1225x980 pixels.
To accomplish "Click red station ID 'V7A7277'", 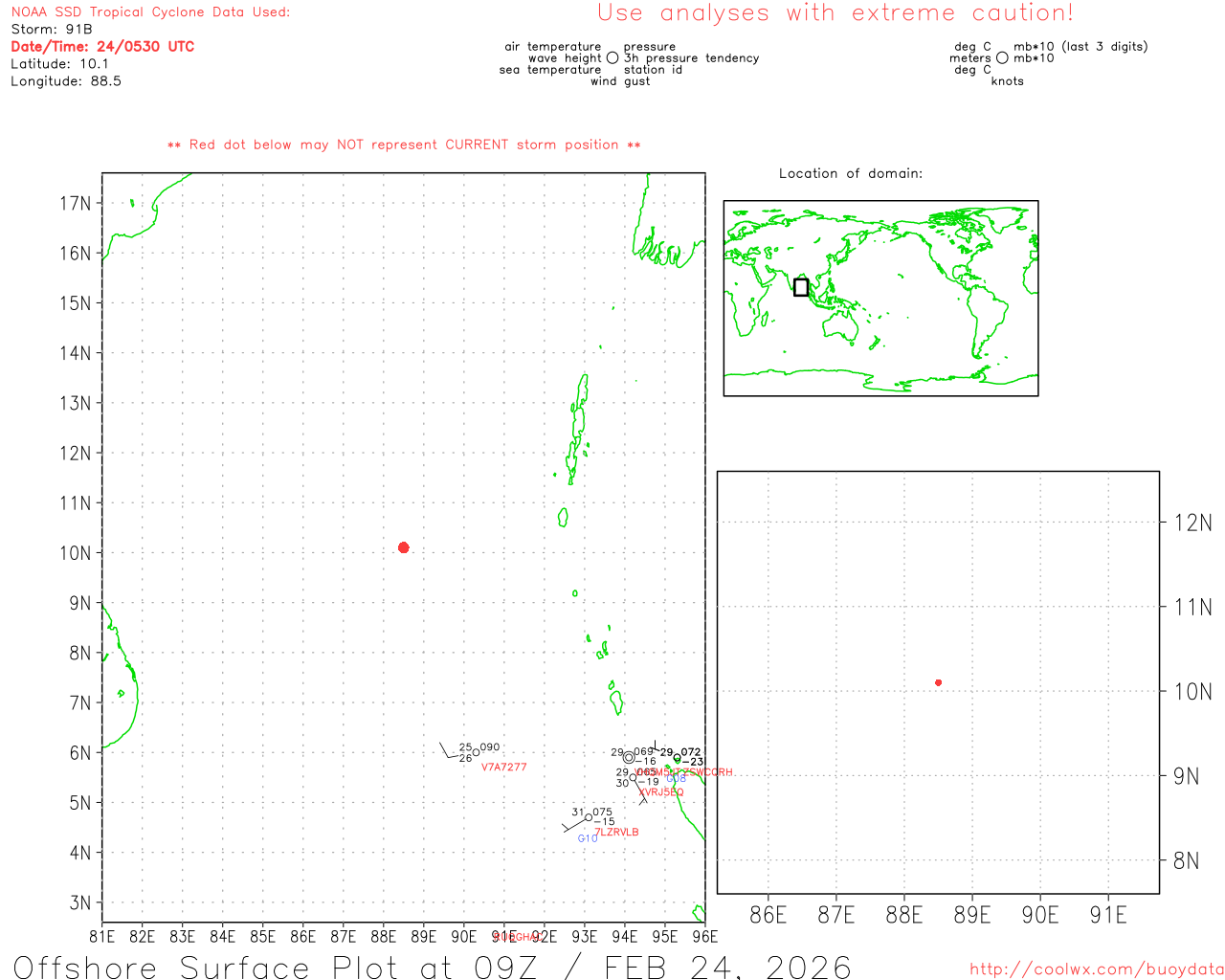I will pos(503,768).
